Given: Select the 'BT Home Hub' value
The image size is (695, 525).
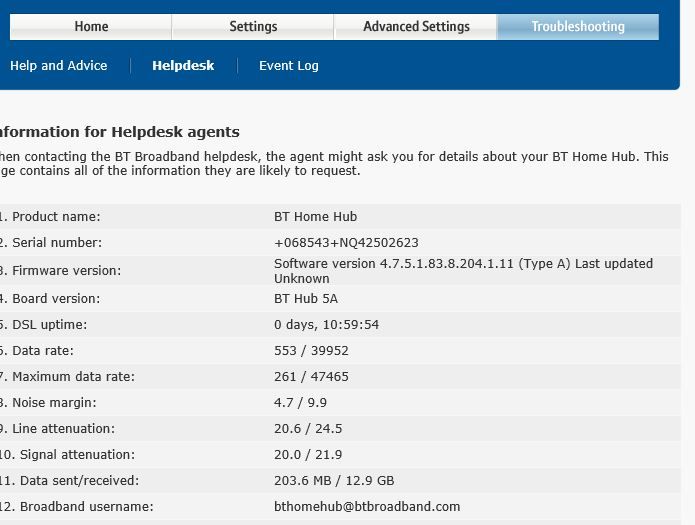Looking at the screenshot, I should tap(315, 217).
